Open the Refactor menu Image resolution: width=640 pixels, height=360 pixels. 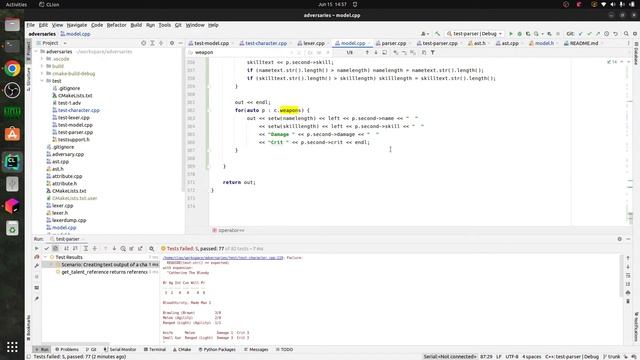[116, 25]
